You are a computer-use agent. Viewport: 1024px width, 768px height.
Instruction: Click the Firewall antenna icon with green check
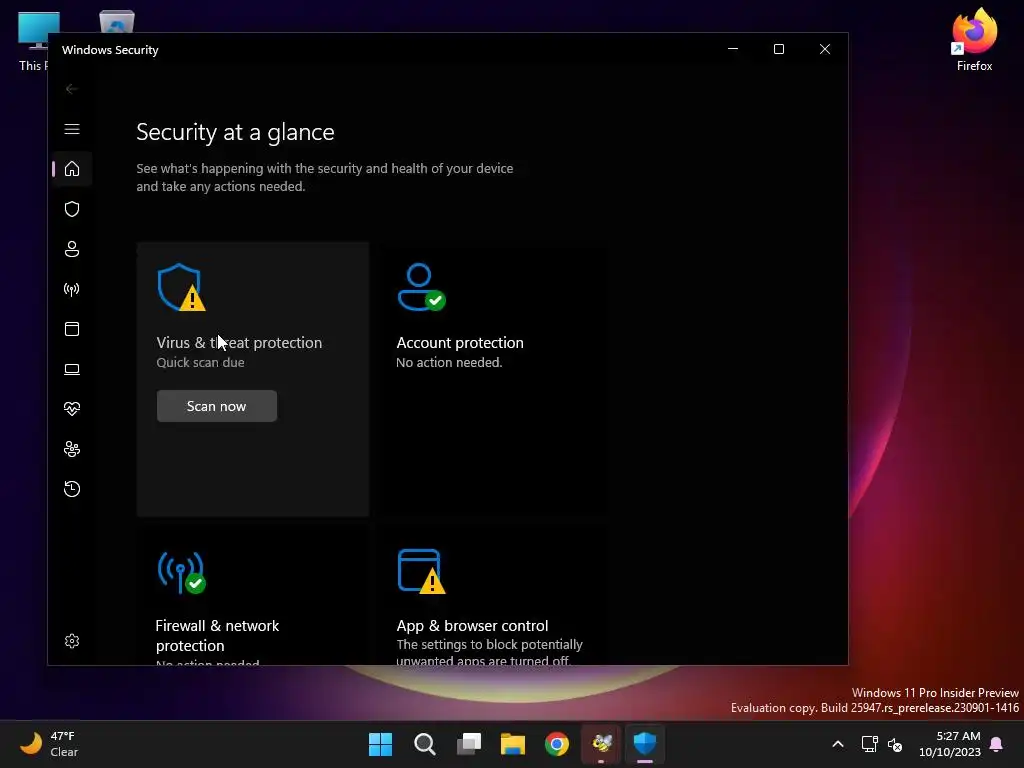click(182, 572)
